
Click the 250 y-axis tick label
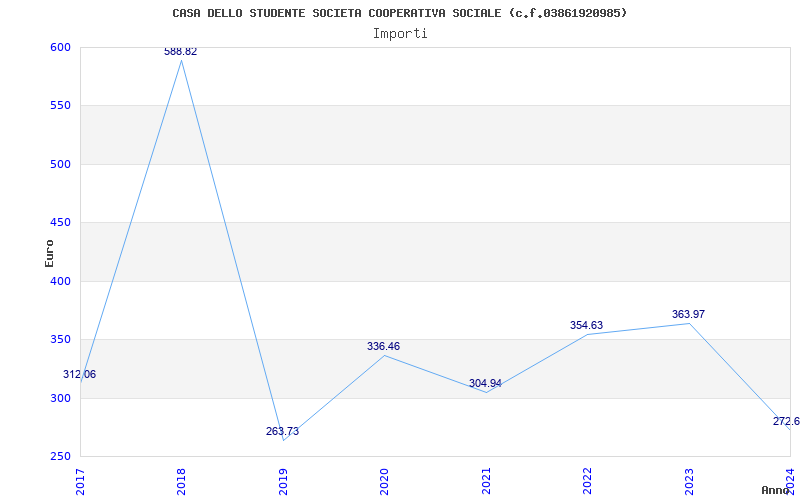pyautogui.click(x=60, y=456)
